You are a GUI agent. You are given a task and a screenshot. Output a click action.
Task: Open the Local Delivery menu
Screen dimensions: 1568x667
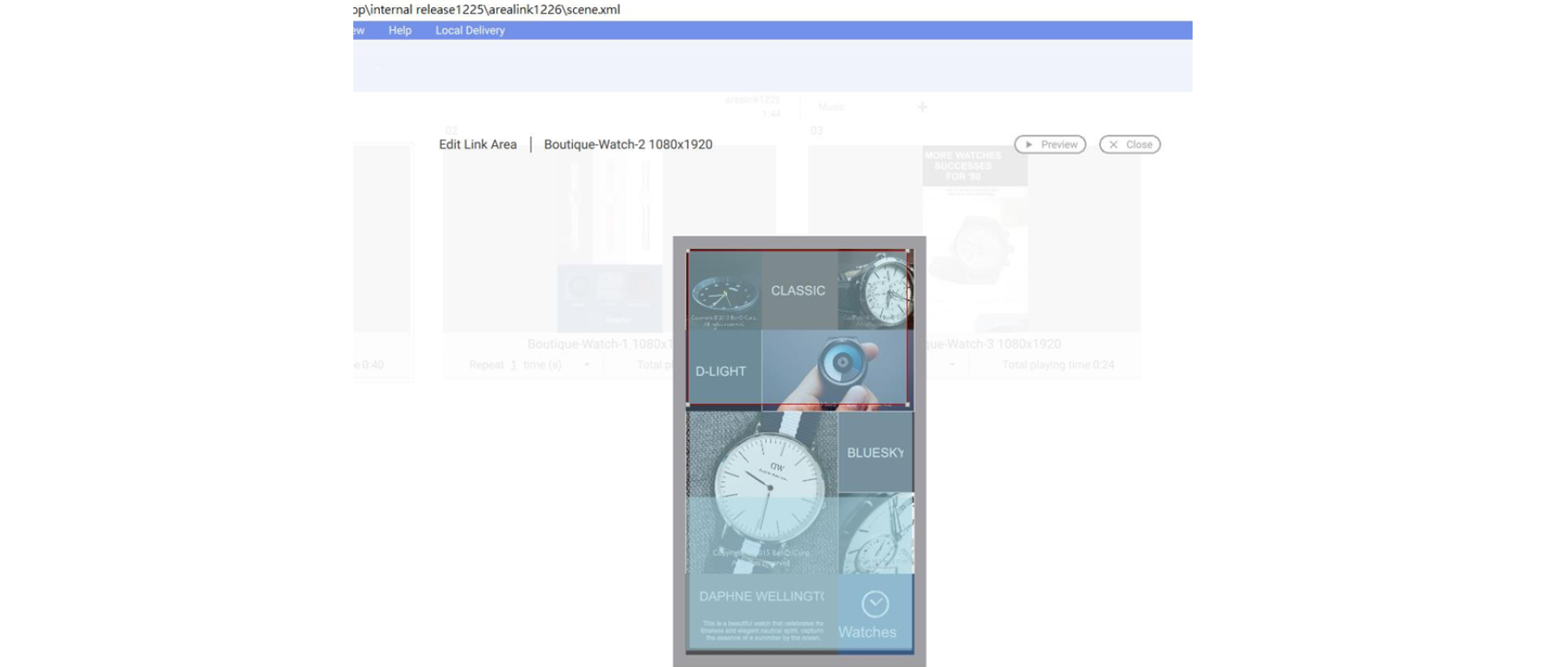[x=469, y=30]
